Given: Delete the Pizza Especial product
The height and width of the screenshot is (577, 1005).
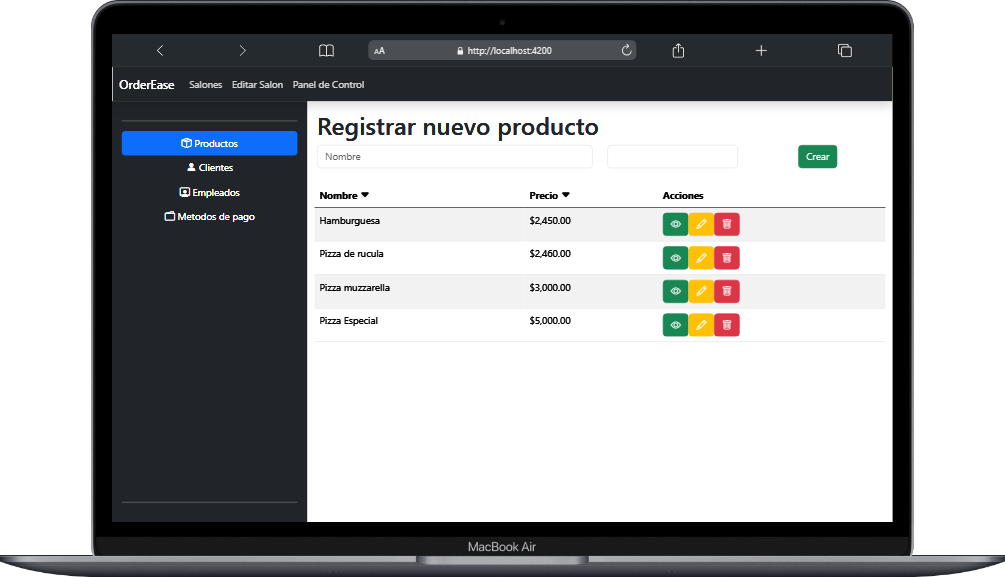Looking at the screenshot, I should click(x=727, y=325).
